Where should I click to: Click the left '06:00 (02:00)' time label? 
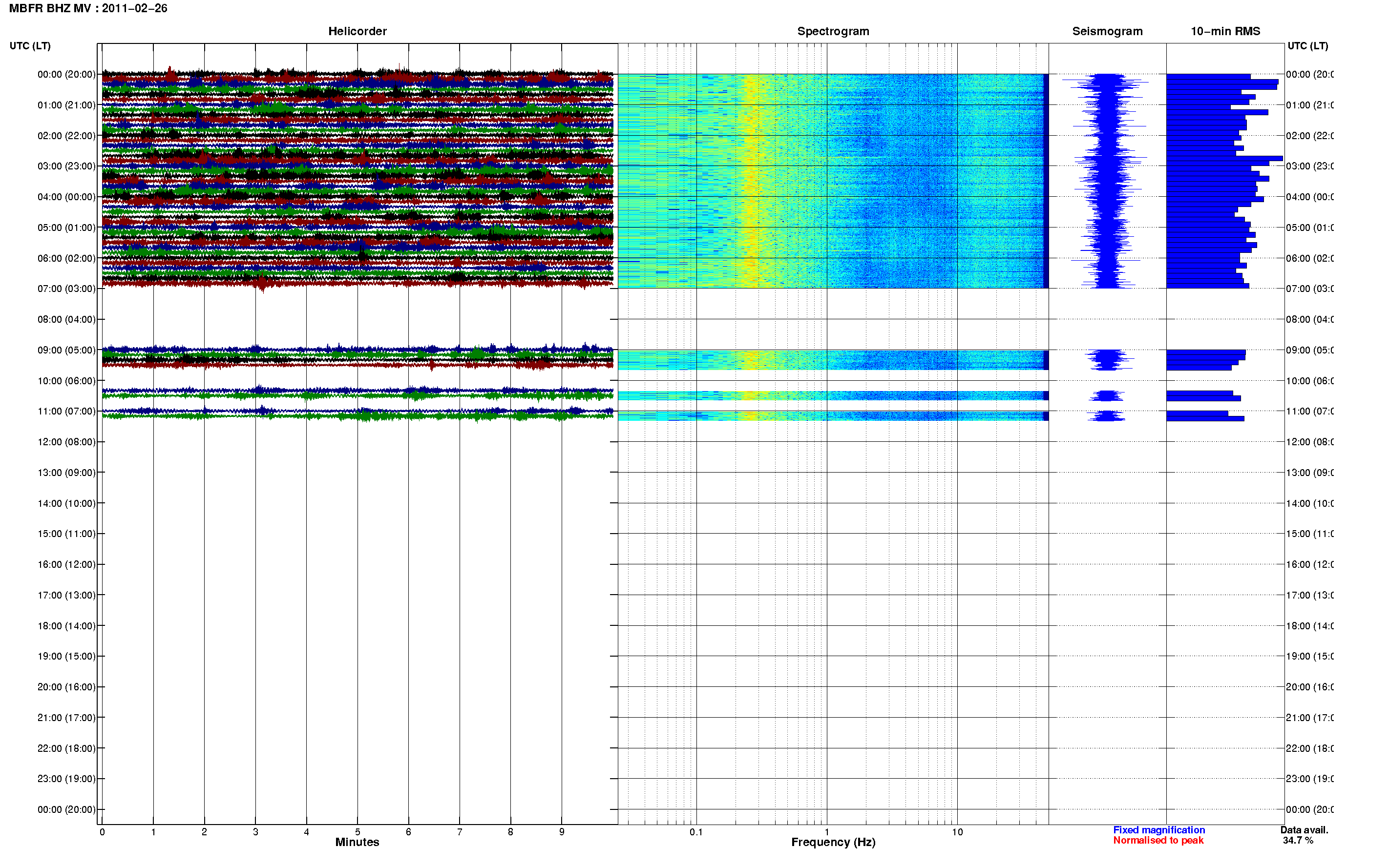[x=66, y=258]
